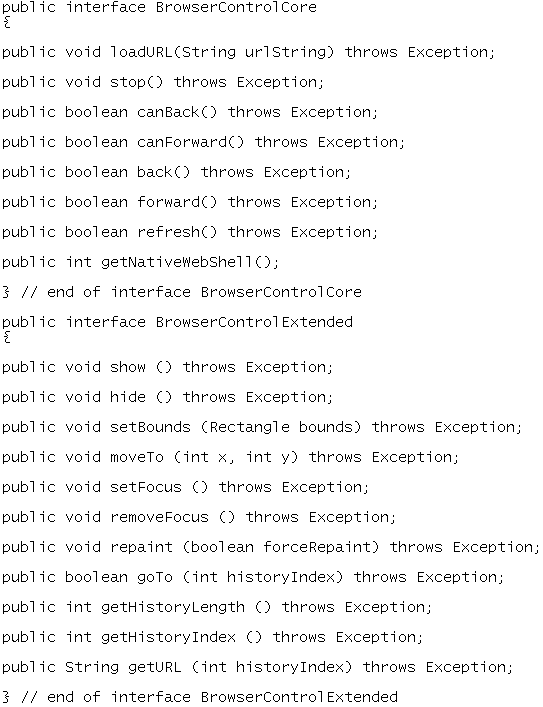Click the loadURL method declaration line

pos(248,52)
